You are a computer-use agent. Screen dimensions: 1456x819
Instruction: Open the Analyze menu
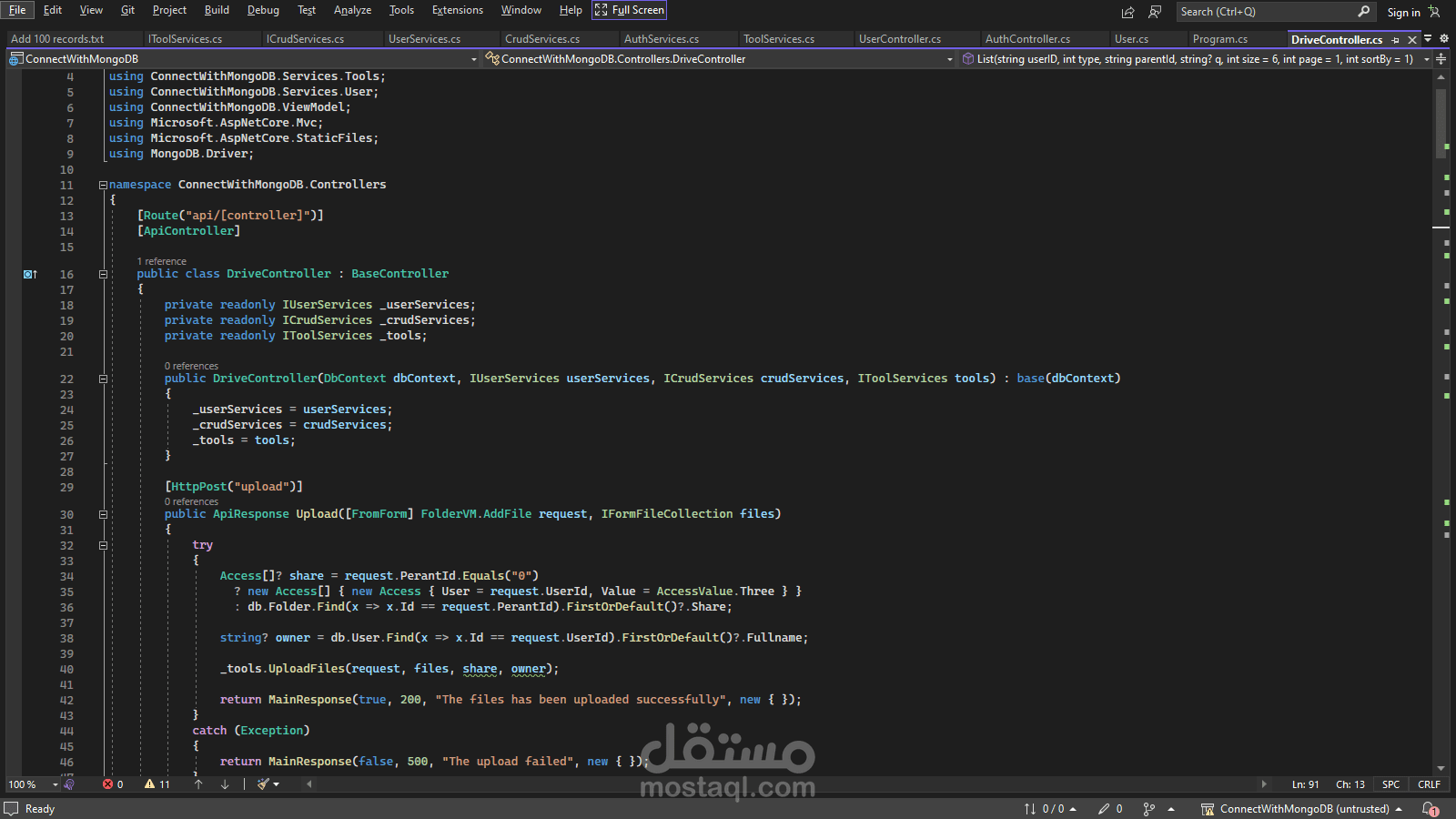point(352,10)
